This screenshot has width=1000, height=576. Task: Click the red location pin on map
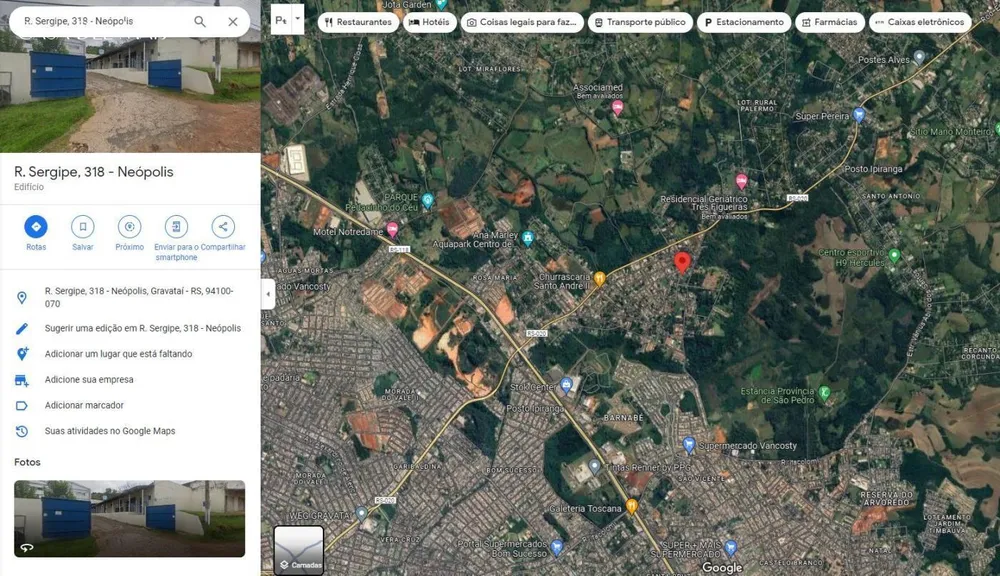(x=682, y=262)
